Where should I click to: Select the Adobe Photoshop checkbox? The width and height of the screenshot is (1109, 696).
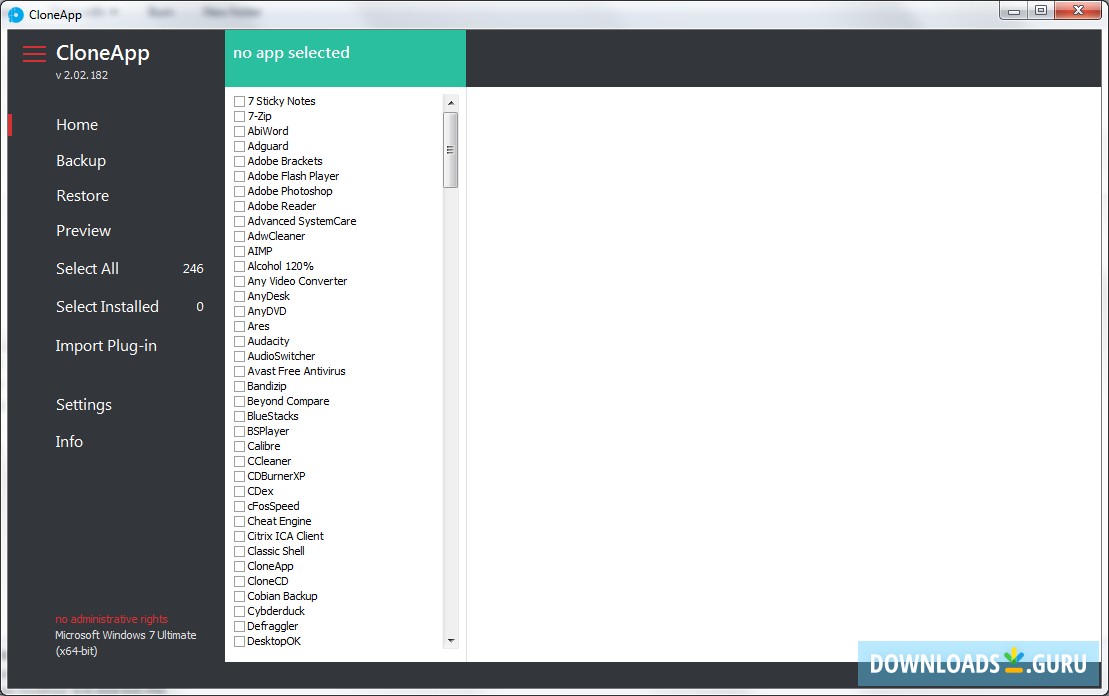(x=239, y=191)
